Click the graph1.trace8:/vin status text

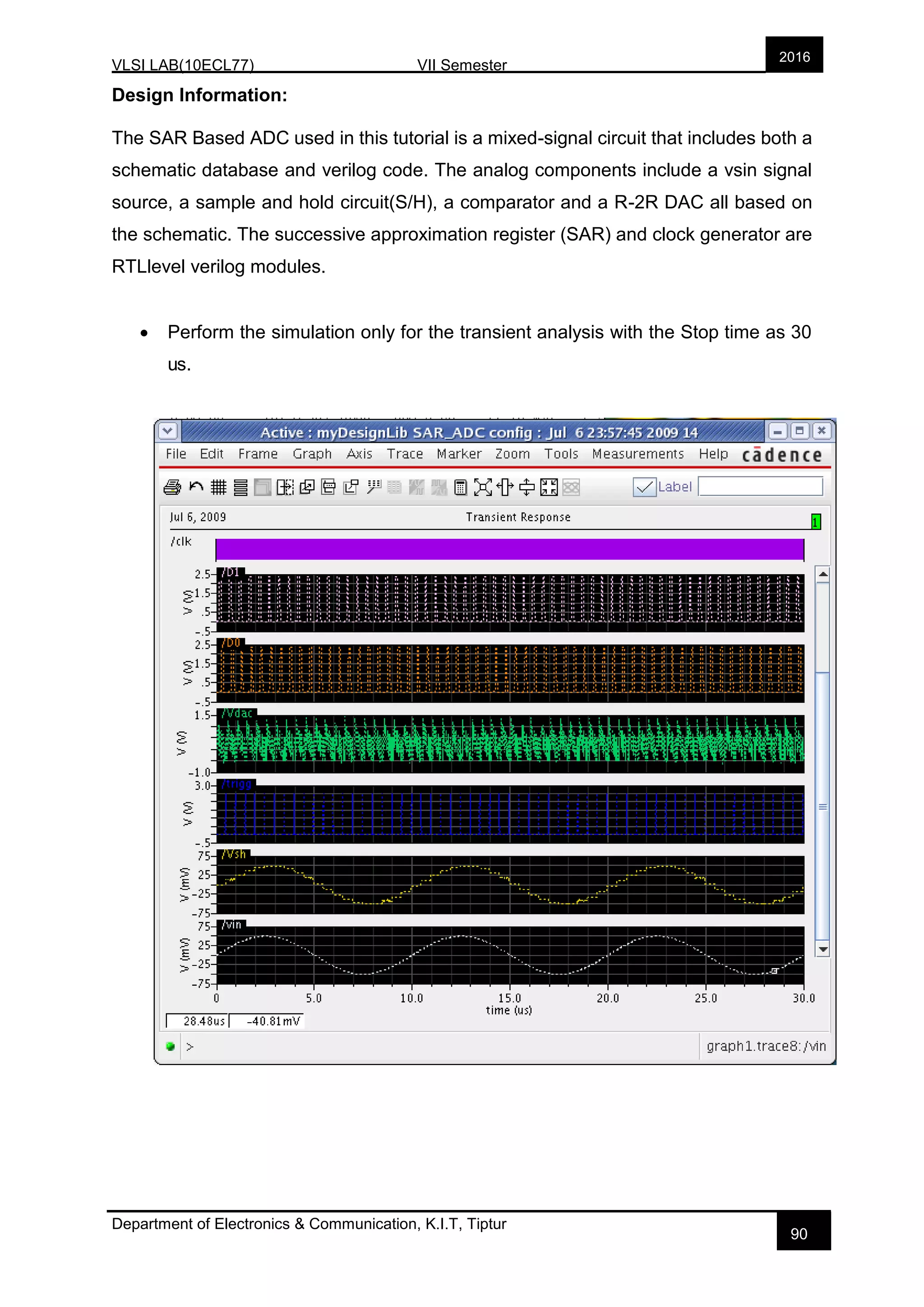click(766, 1046)
